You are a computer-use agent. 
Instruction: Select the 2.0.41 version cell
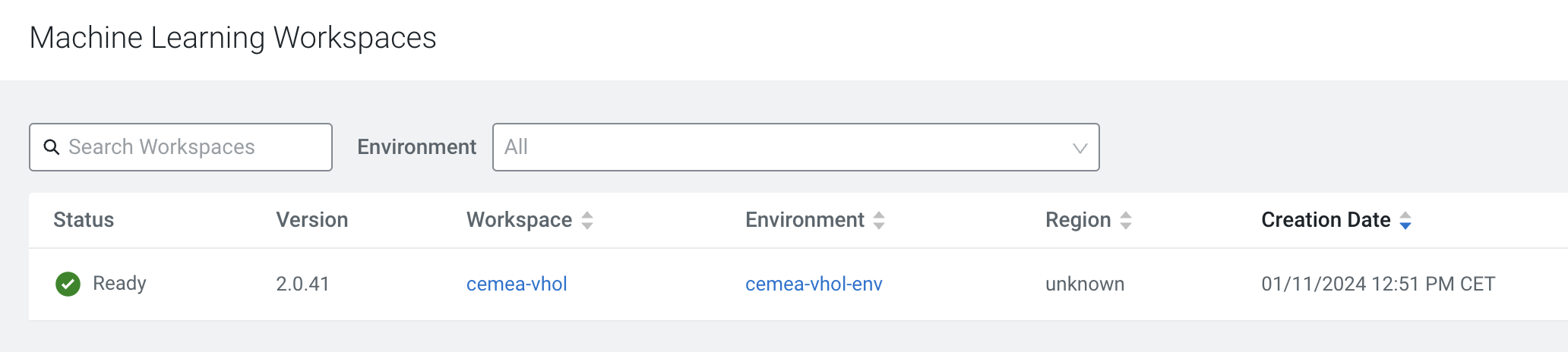[302, 284]
